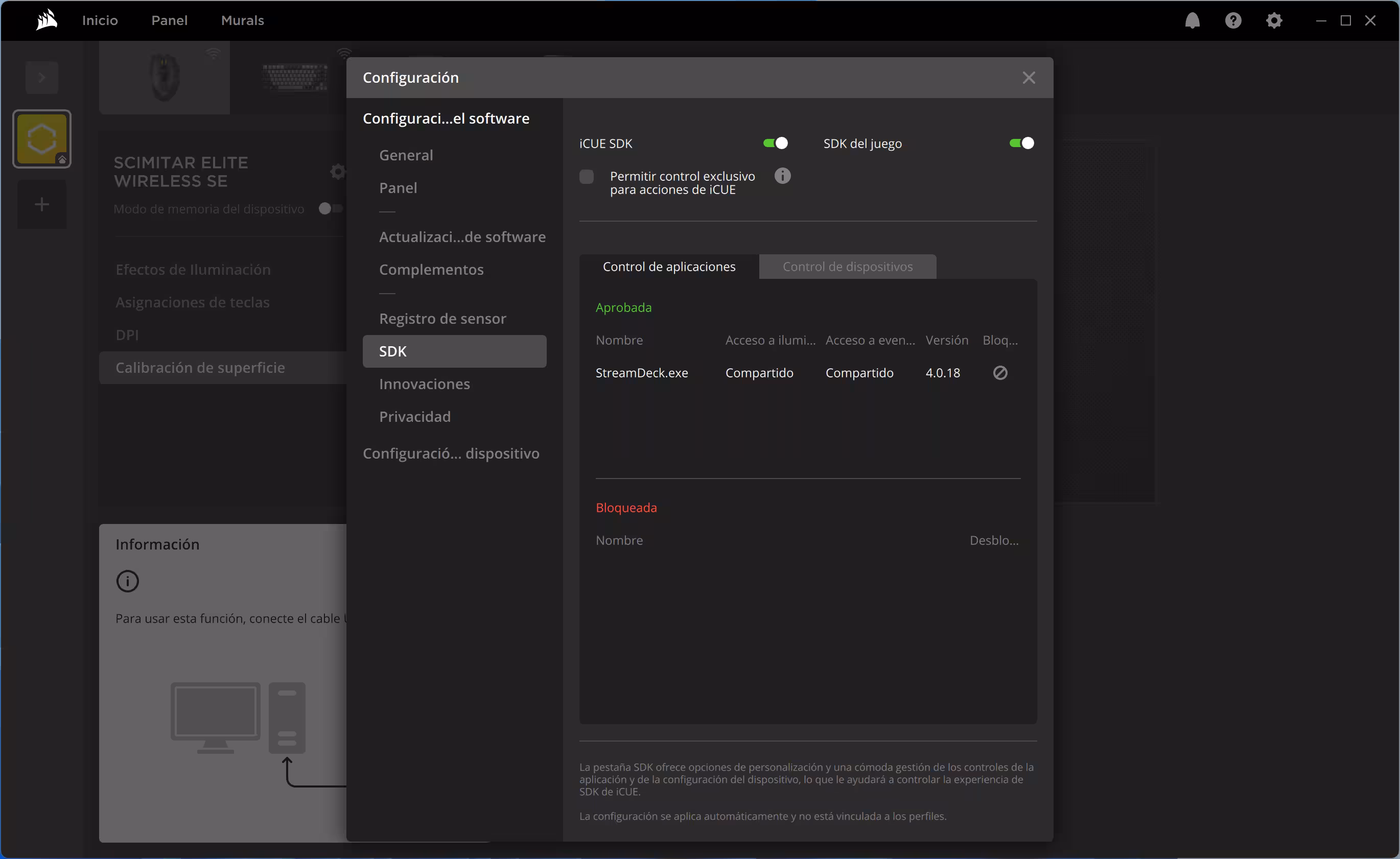Sort by Acceso a even... column header
This screenshot has width=1400, height=859.
870,340
